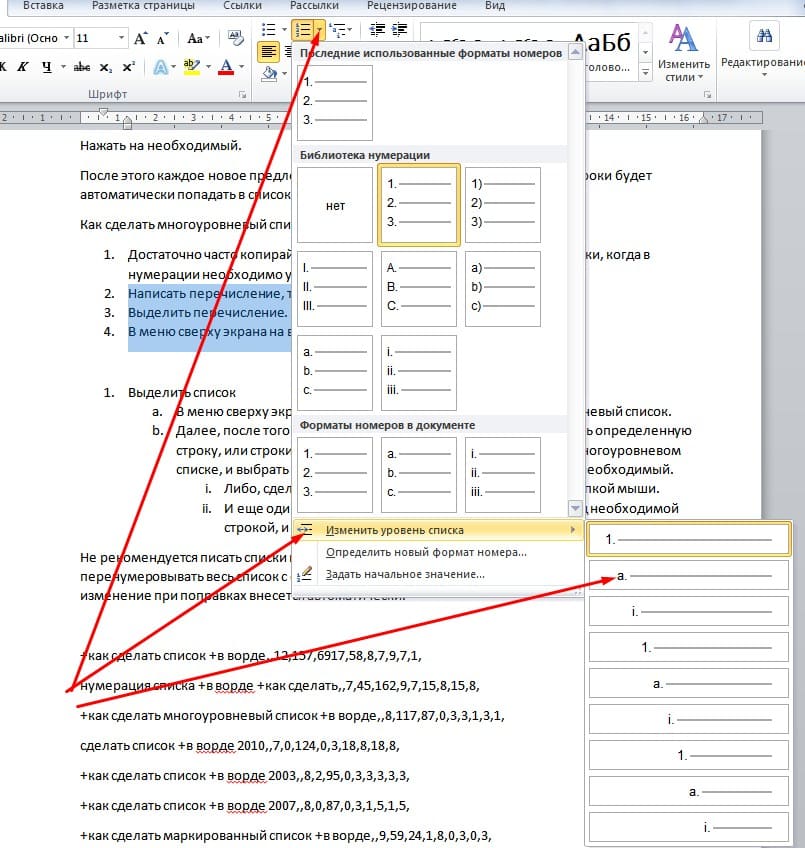
Task: Open the Multilevel list button
Action: (x=339, y=29)
